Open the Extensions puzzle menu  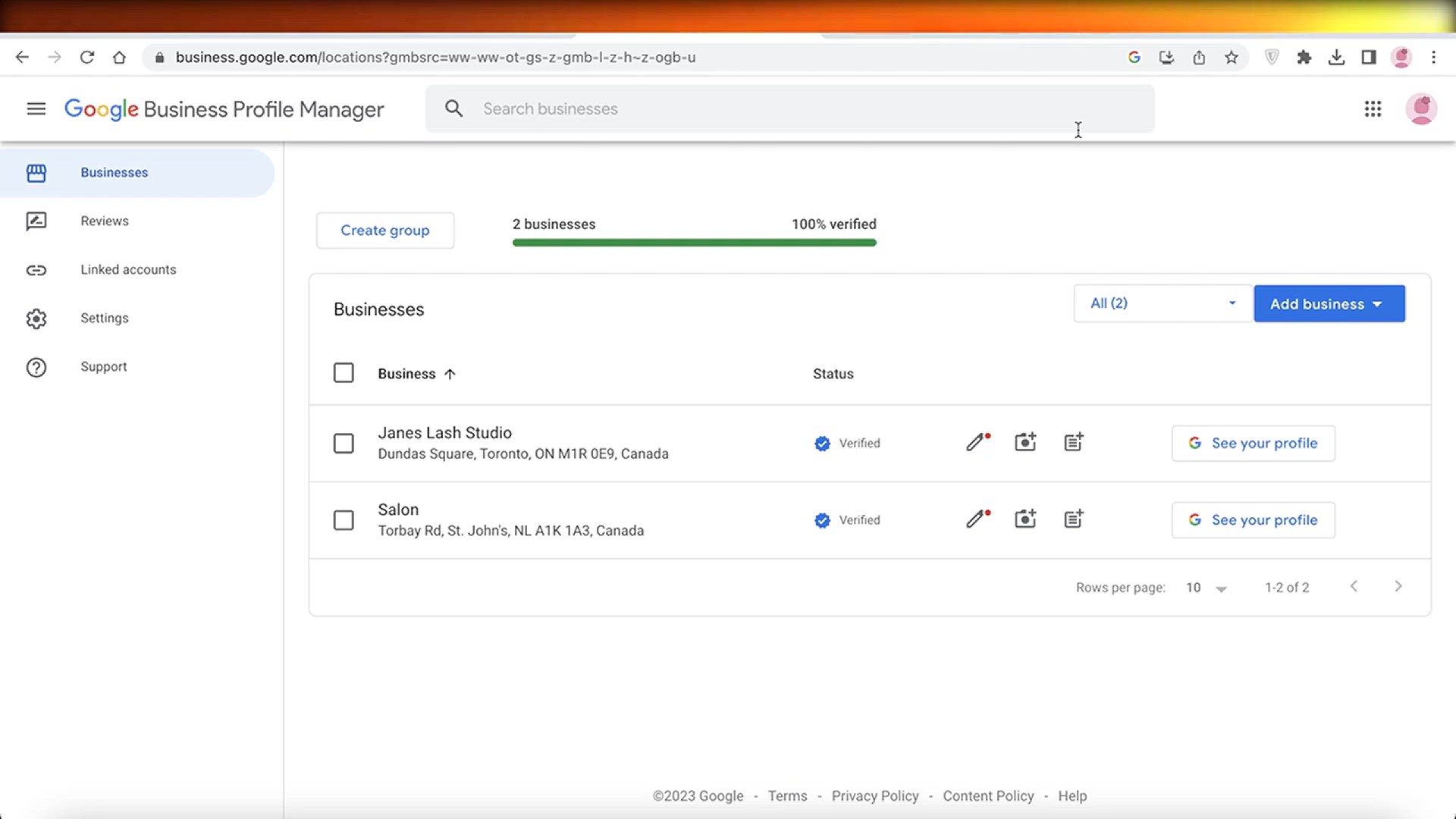[x=1304, y=57]
